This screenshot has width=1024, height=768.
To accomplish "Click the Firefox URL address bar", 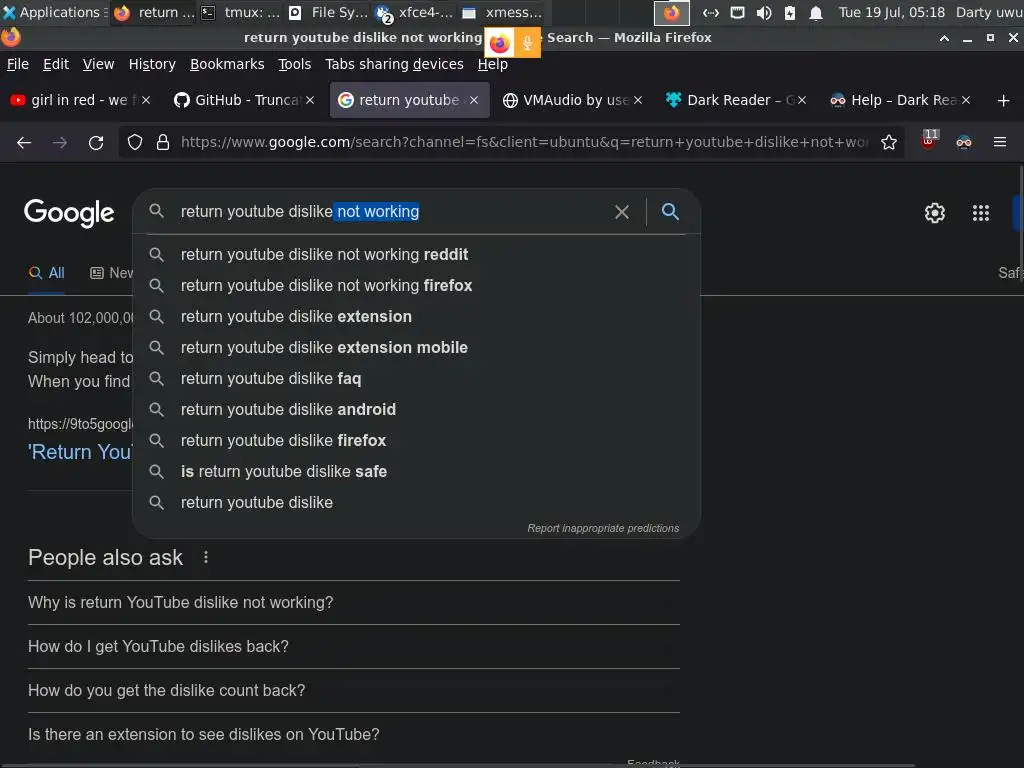I will (524, 142).
